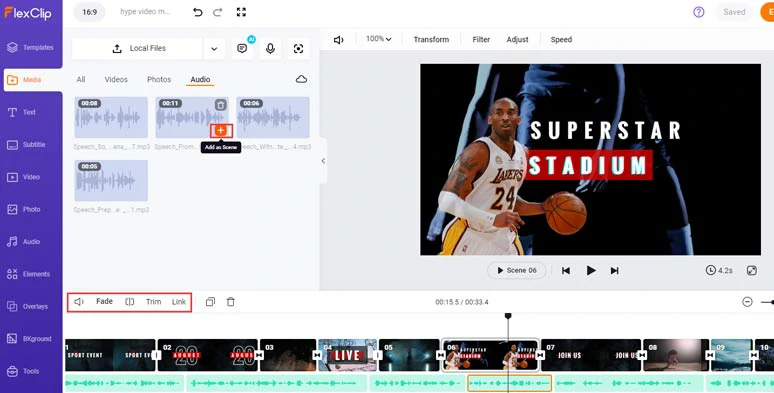Click the FlexClip logo
Image resolution: width=774 pixels, height=393 pixels.
click(28, 13)
